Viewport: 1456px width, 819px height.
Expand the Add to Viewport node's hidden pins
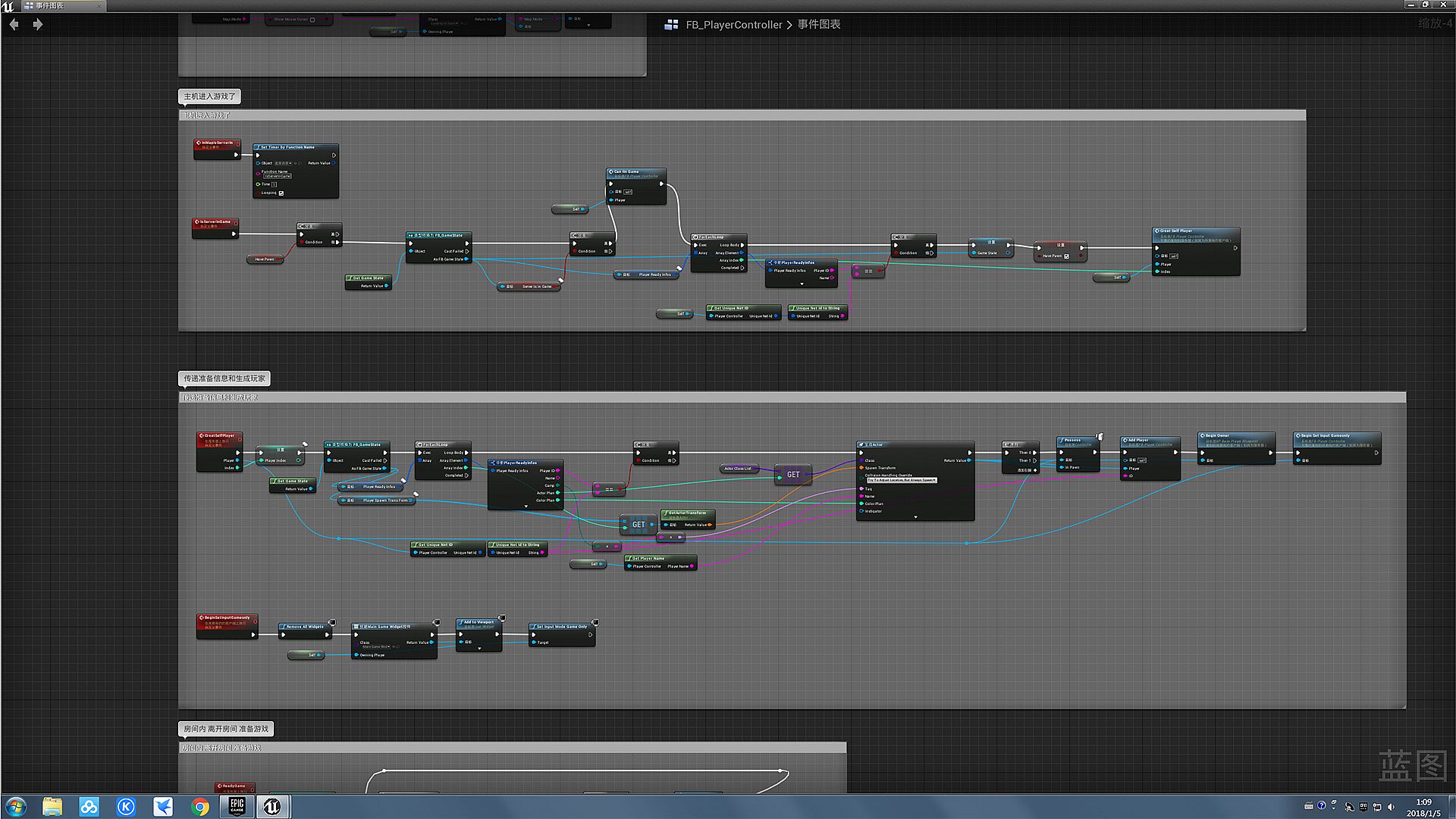tap(479, 649)
